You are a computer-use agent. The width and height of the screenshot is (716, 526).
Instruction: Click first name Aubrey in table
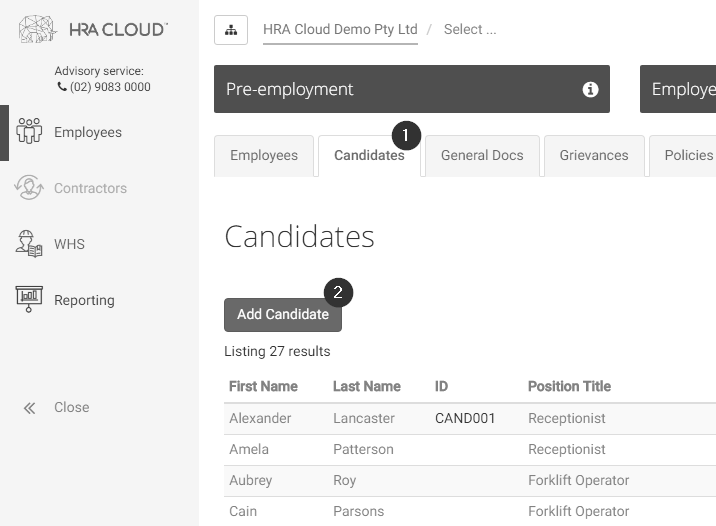pos(251,480)
